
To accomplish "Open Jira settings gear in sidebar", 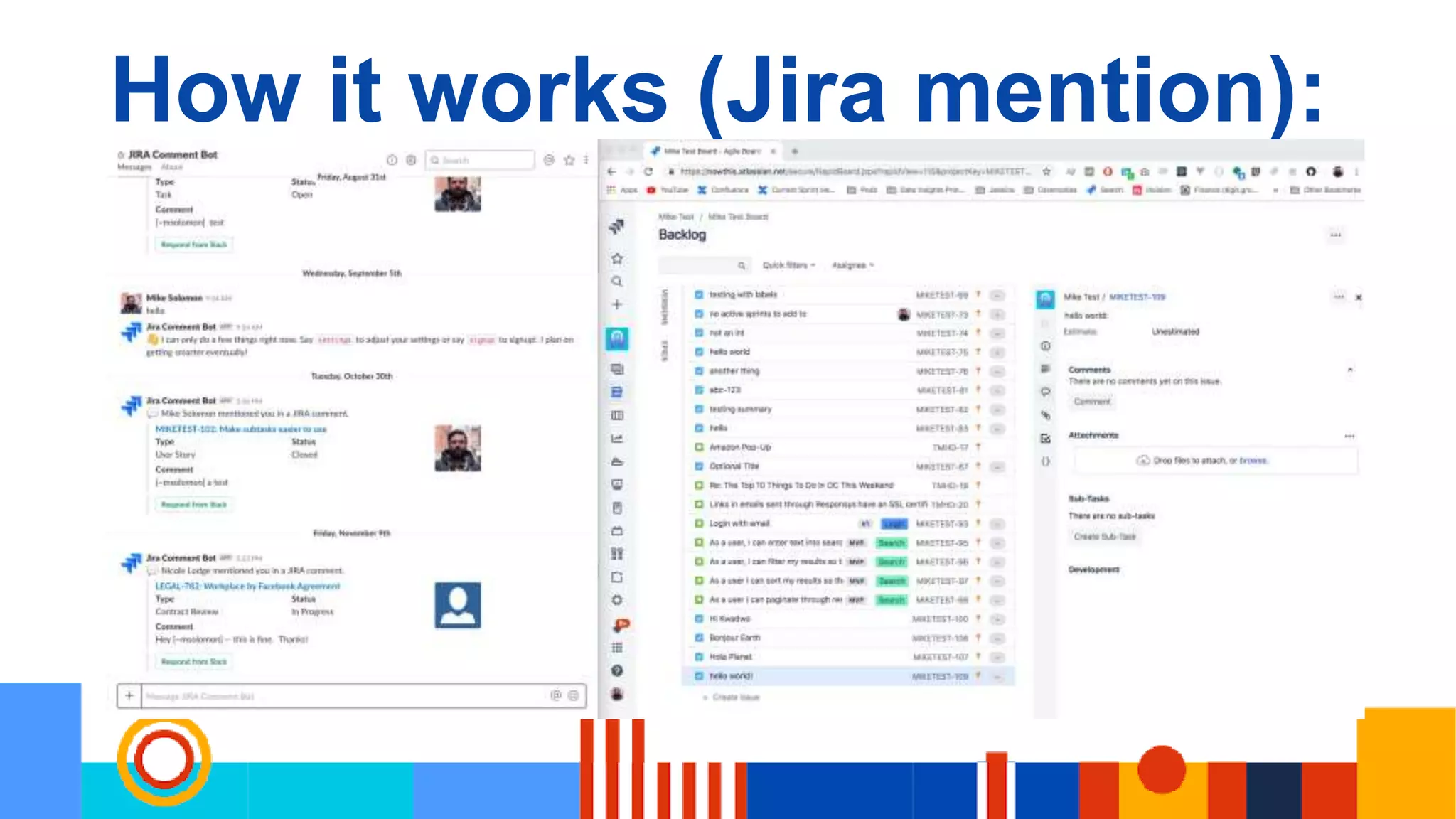I will [617, 600].
